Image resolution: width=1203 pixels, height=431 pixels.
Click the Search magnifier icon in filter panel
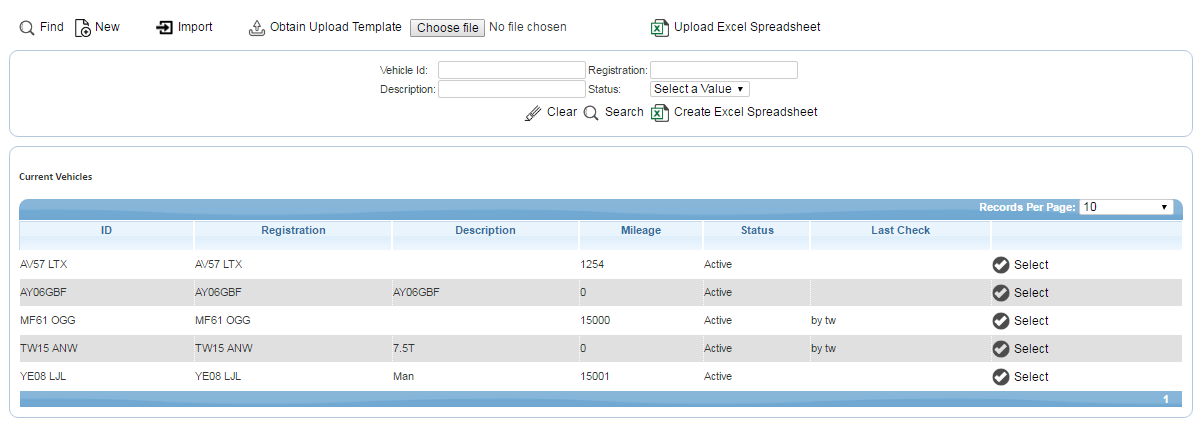591,113
